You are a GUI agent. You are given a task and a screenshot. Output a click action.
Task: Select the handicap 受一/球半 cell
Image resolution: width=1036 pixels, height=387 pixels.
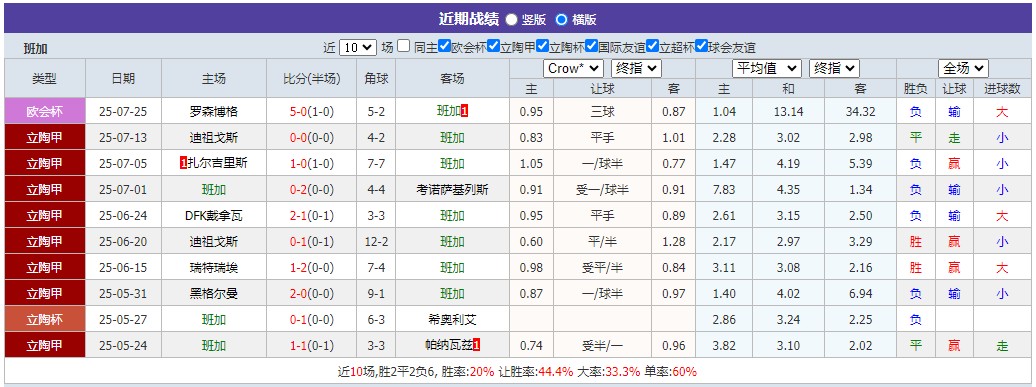(x=603, y=190)
